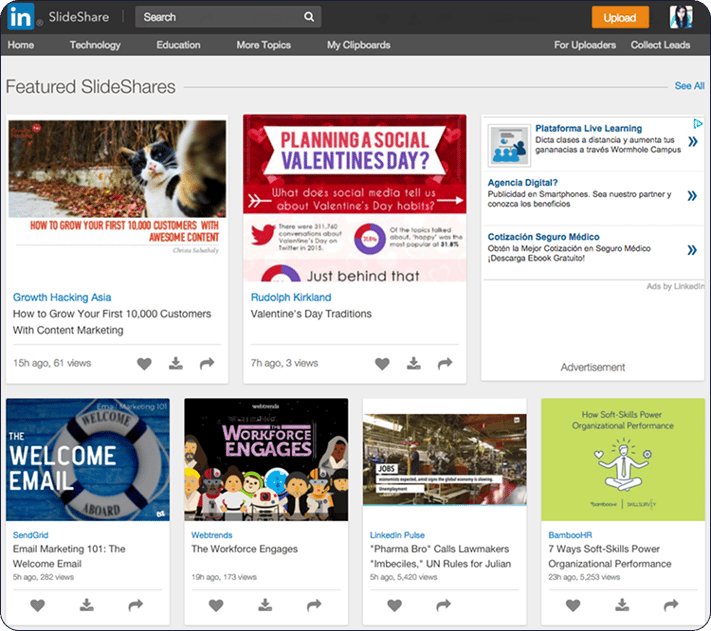
Task: Open '7 Ways Soft-Skills Power' title
Action: tap(609, 556)
